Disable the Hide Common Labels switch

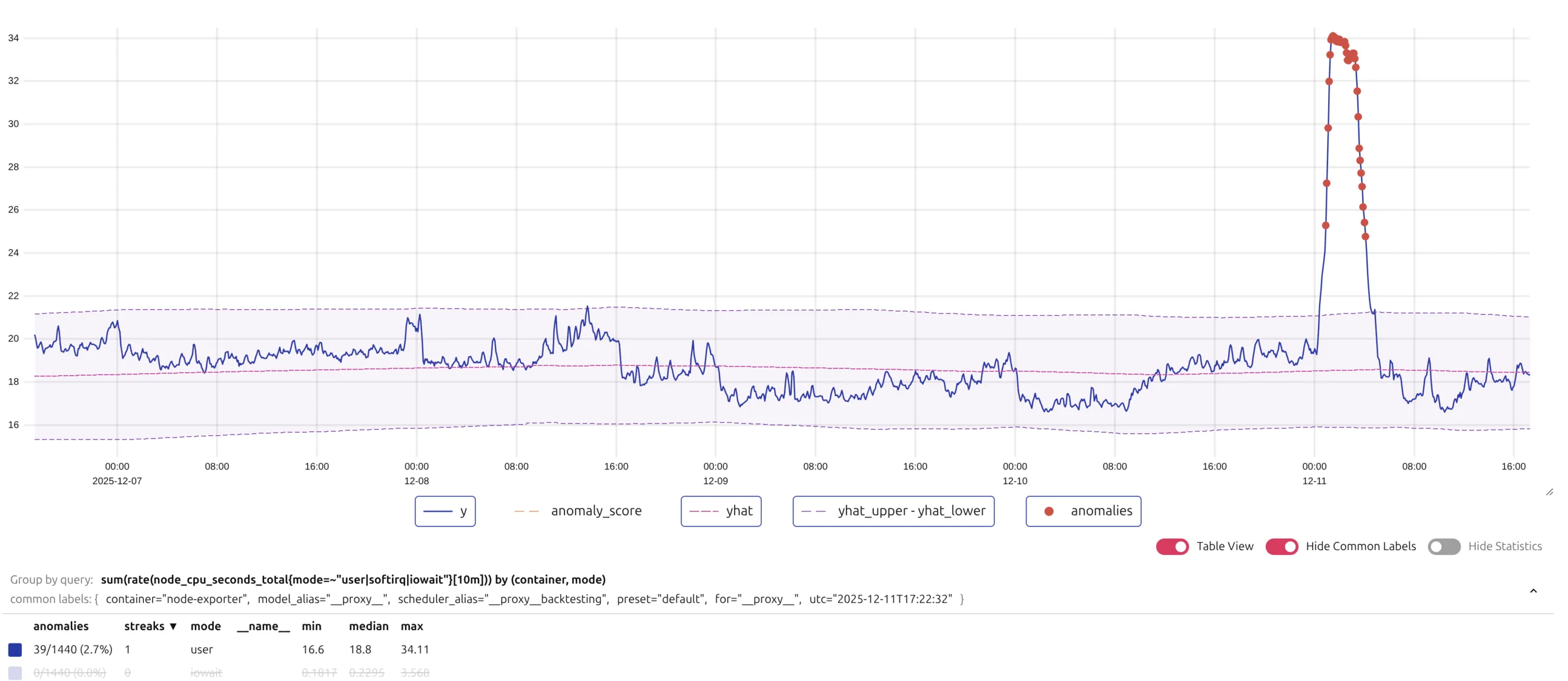[1282, 546]
